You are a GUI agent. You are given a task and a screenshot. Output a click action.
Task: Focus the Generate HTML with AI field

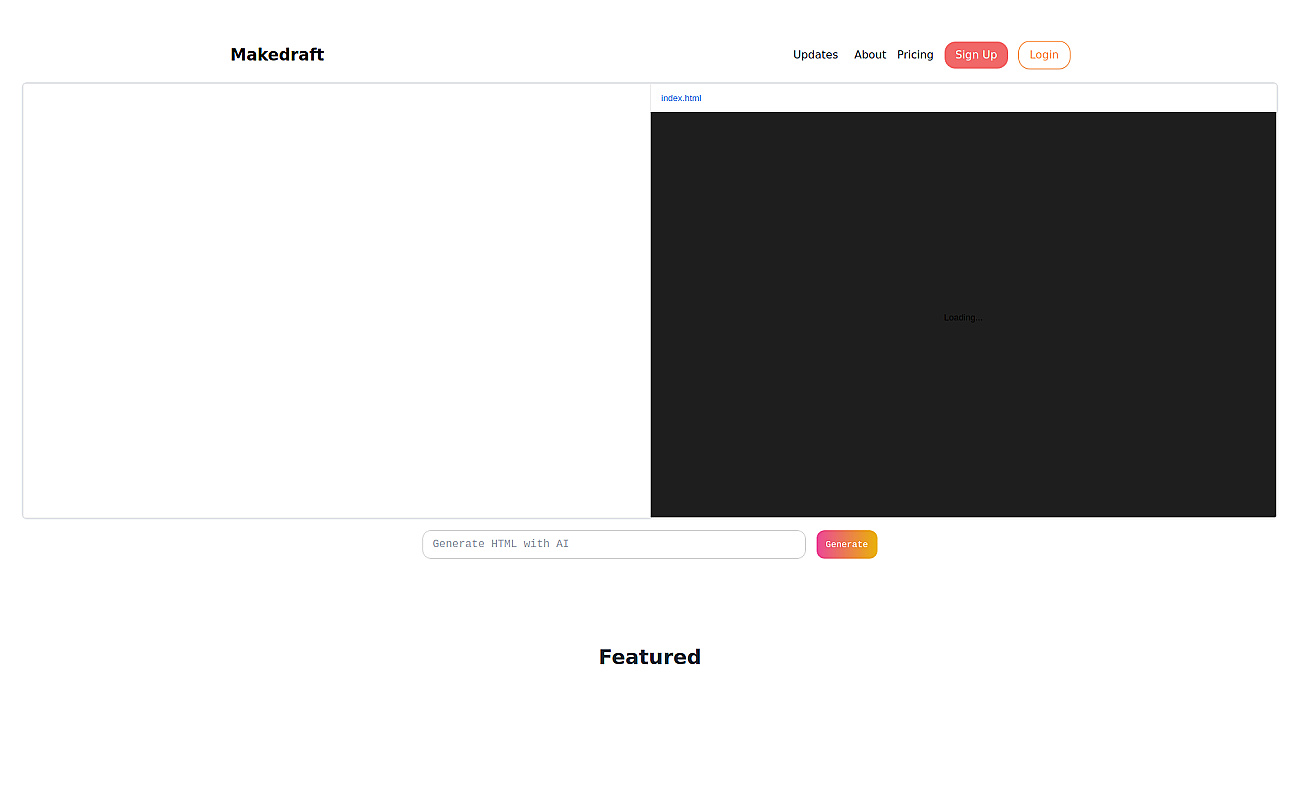[614, 544]
